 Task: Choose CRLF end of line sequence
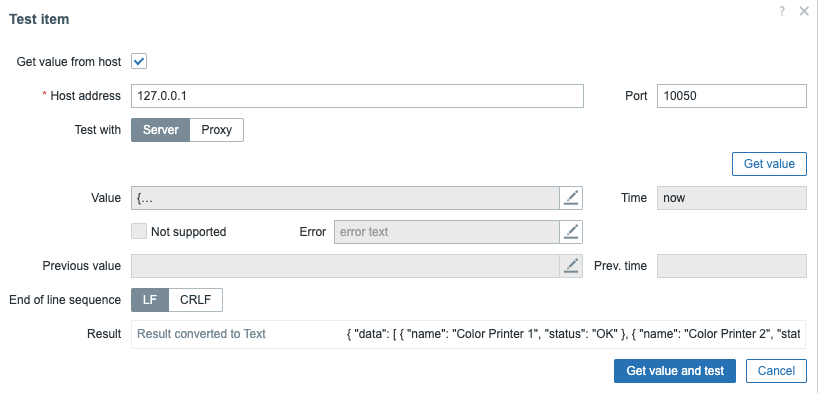(x=196, y=300)
